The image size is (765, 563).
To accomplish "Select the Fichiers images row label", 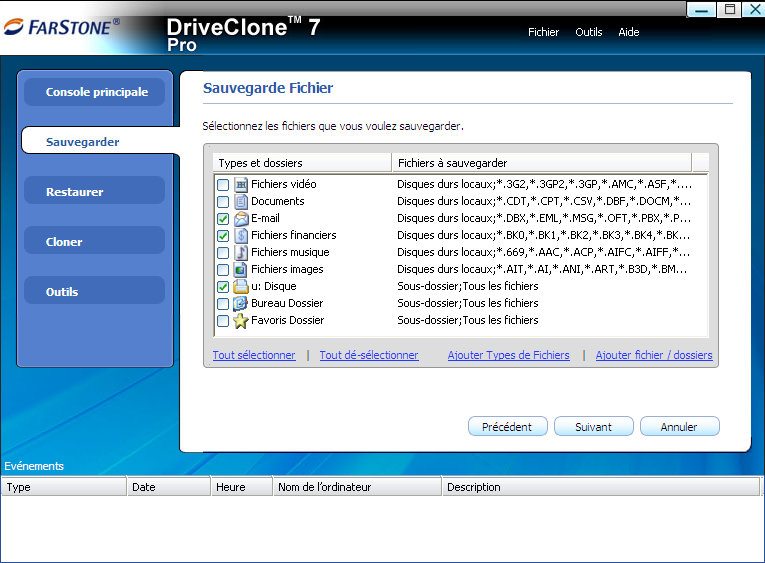I will pos(287,270).
